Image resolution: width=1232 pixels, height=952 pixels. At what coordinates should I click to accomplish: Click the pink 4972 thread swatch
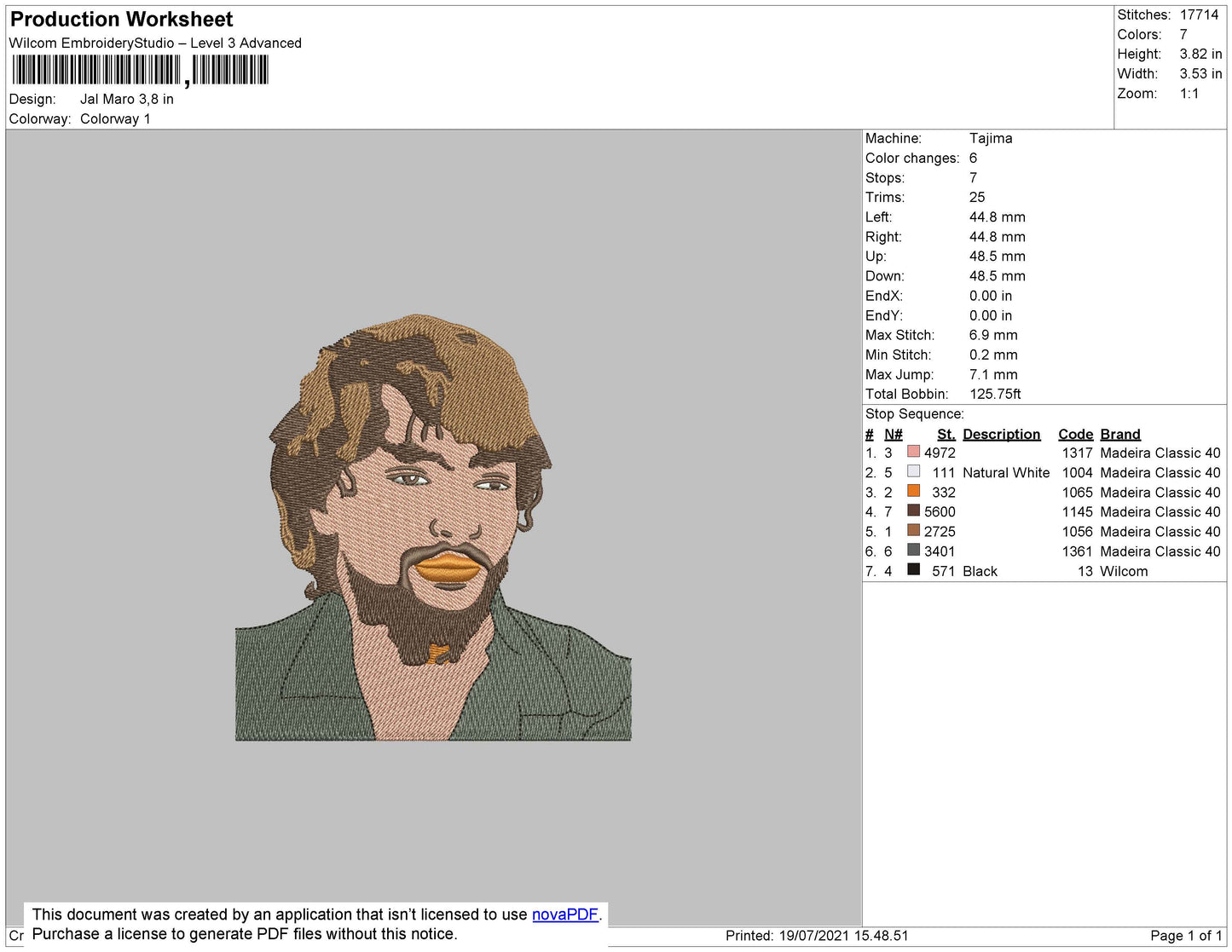pos(914,452)
